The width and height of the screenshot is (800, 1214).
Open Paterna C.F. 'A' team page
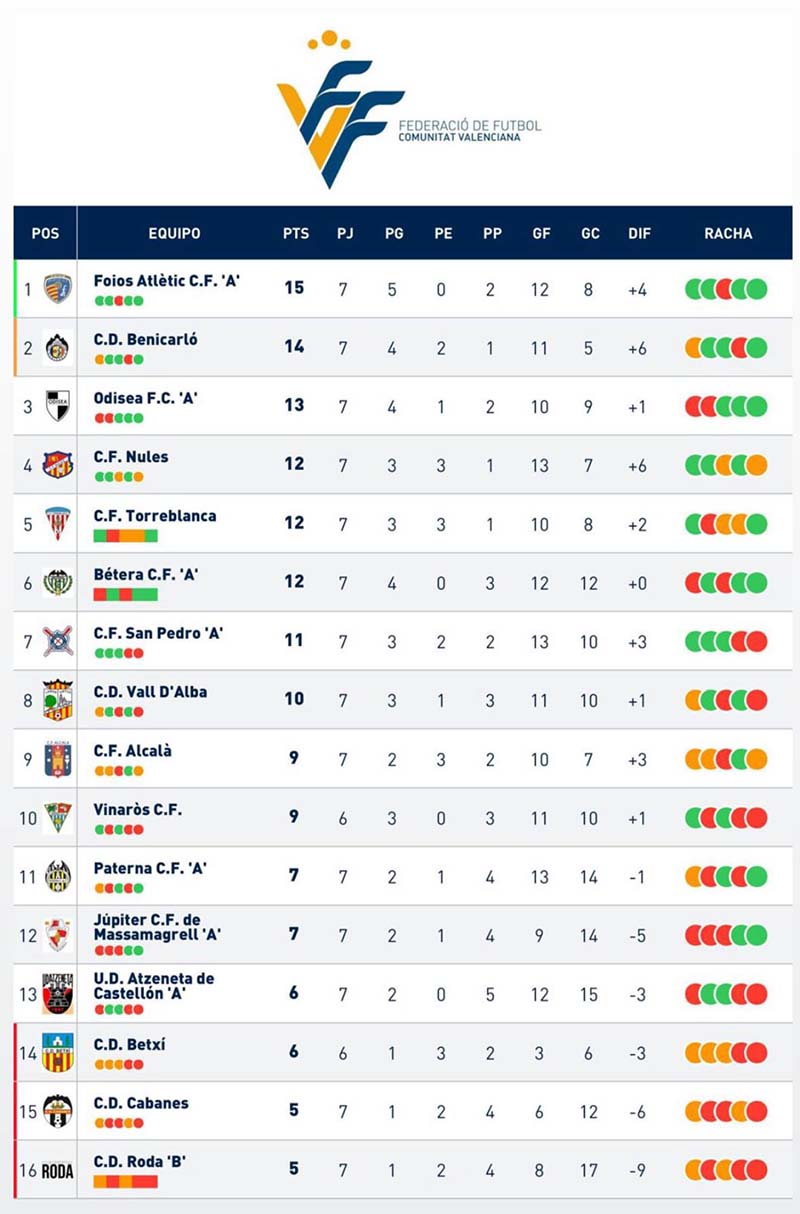150,868
